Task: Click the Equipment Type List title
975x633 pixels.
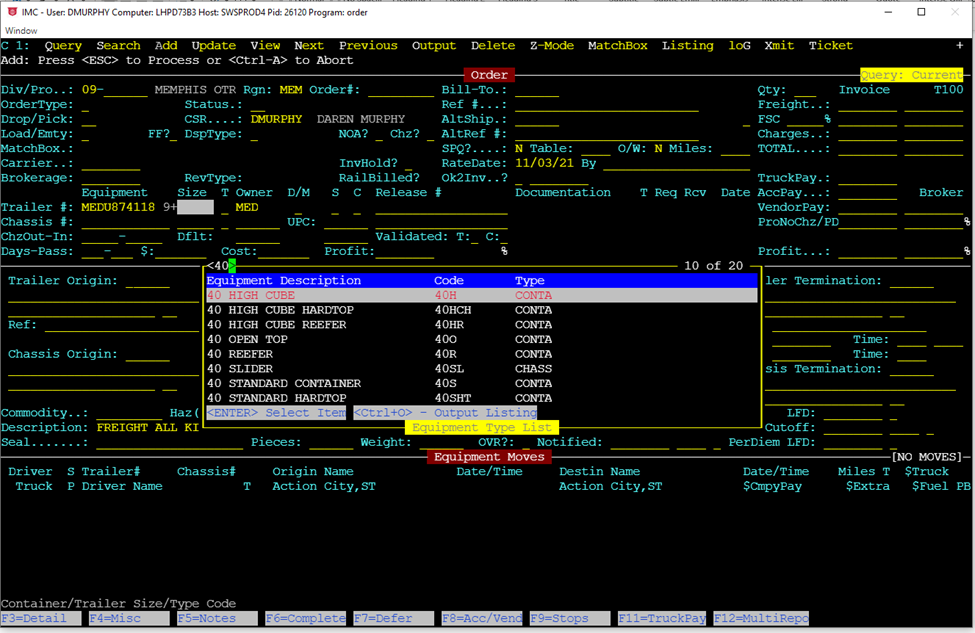Action: point(482,427)
